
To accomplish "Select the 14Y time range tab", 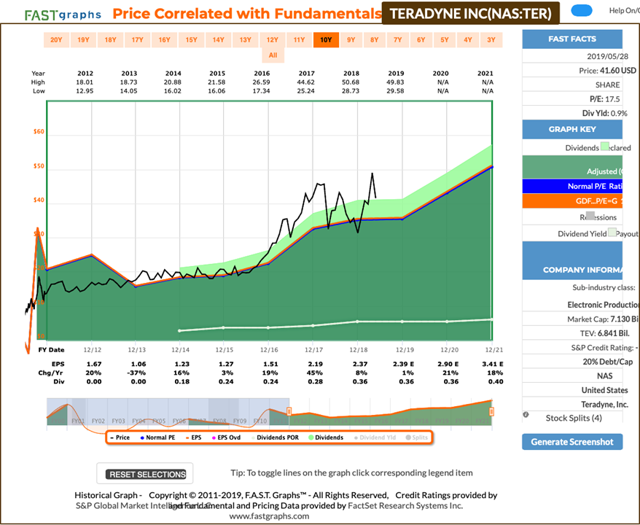I will coord(218,40).
